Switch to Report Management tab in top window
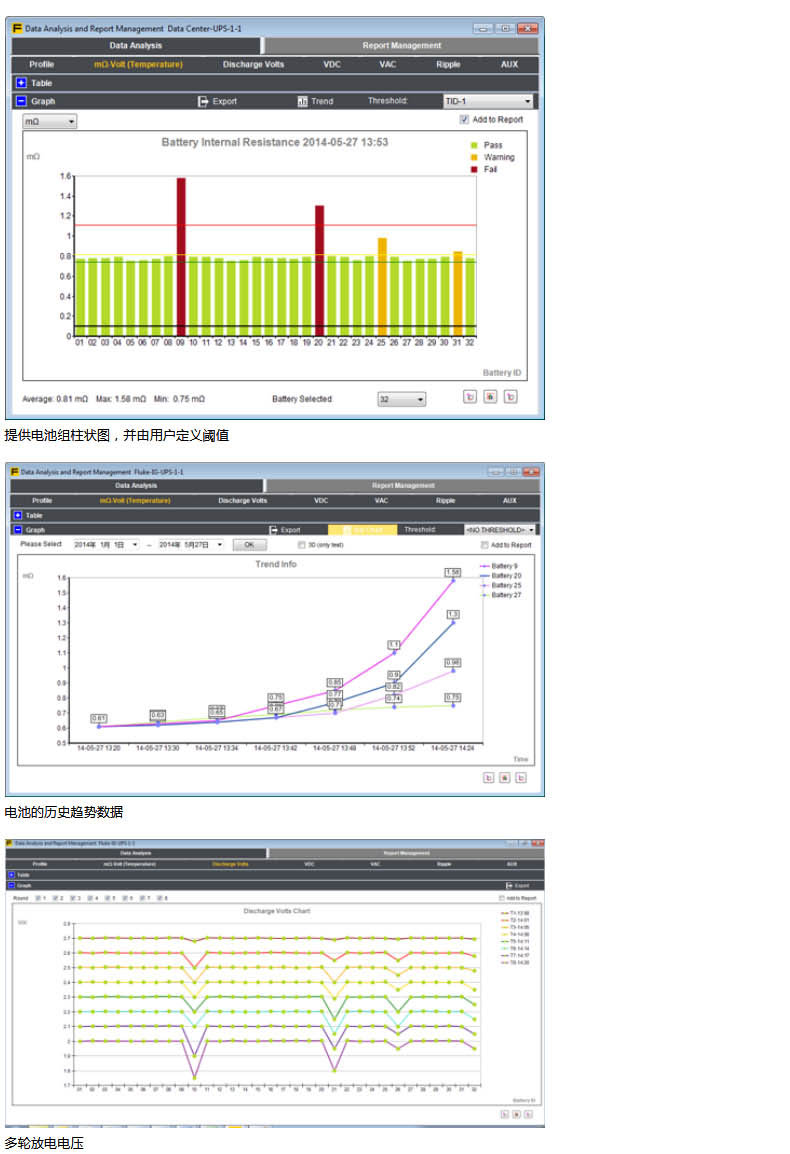Viewport: 790px width, 1154px height. point(401,45)
